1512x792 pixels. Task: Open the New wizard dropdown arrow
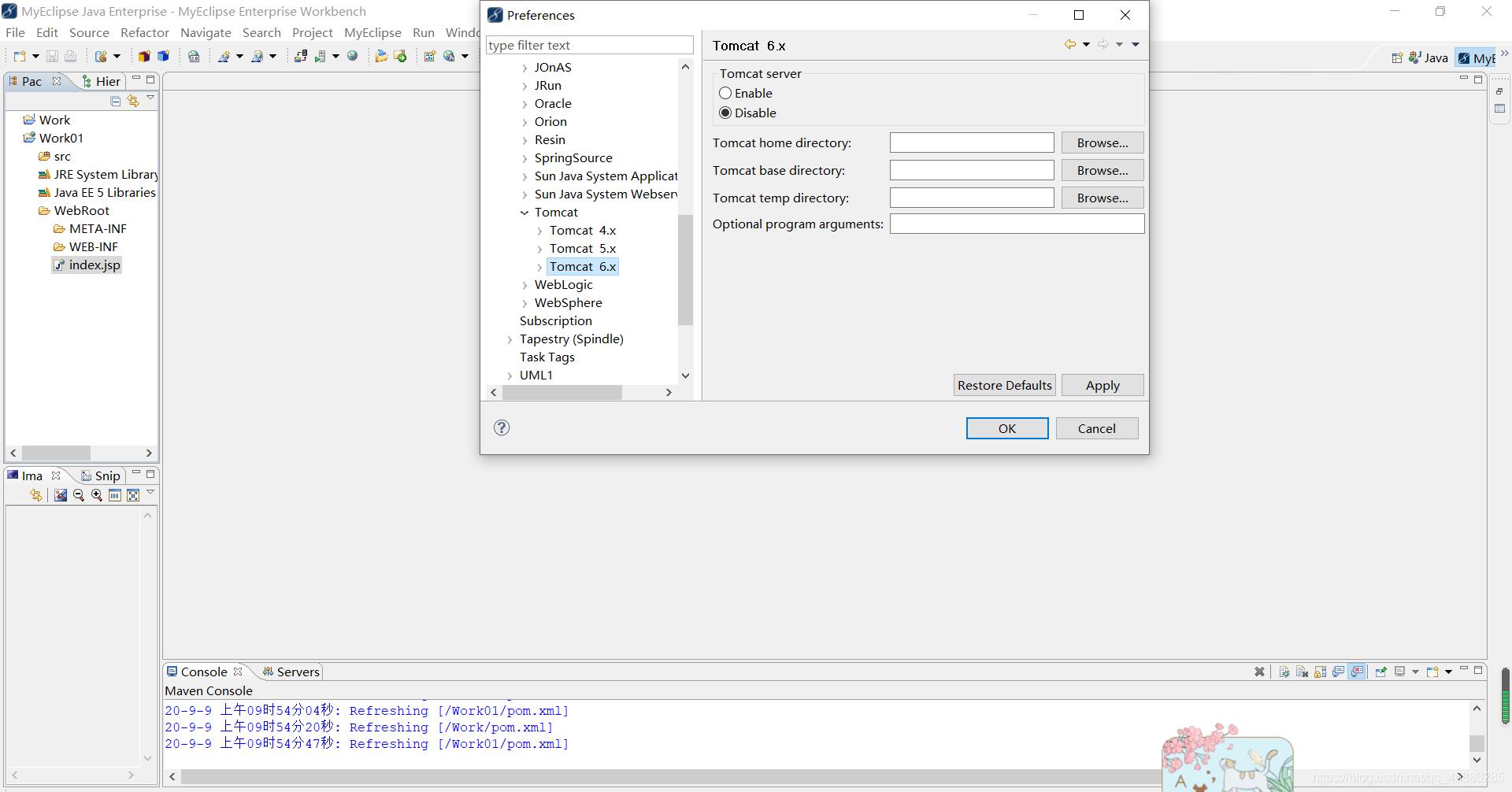35,56
